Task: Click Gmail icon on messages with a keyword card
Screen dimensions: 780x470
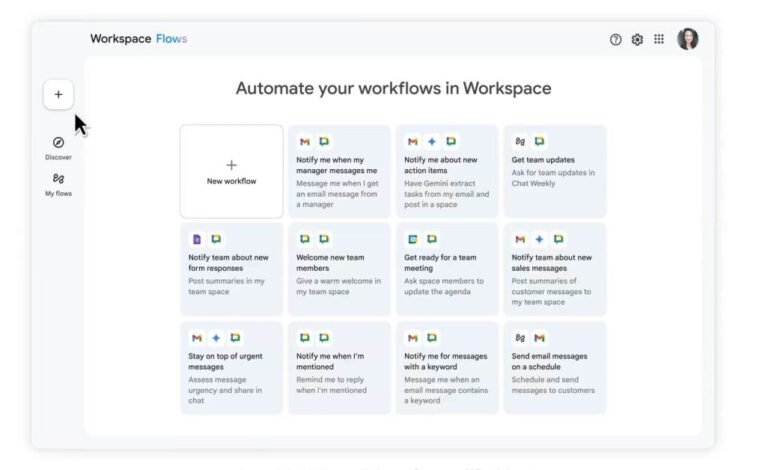Action: point(413,338)
